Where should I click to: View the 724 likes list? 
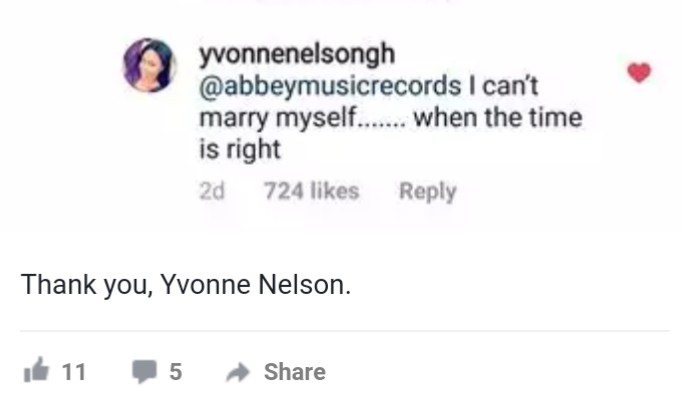click(312, 191)
